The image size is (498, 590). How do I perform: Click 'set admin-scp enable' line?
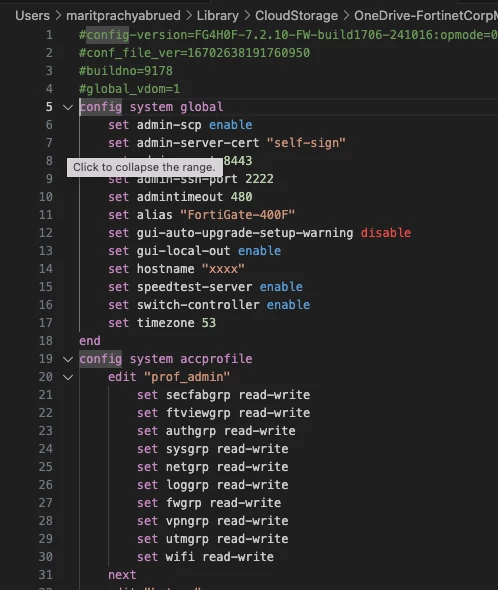pos(180,125)
